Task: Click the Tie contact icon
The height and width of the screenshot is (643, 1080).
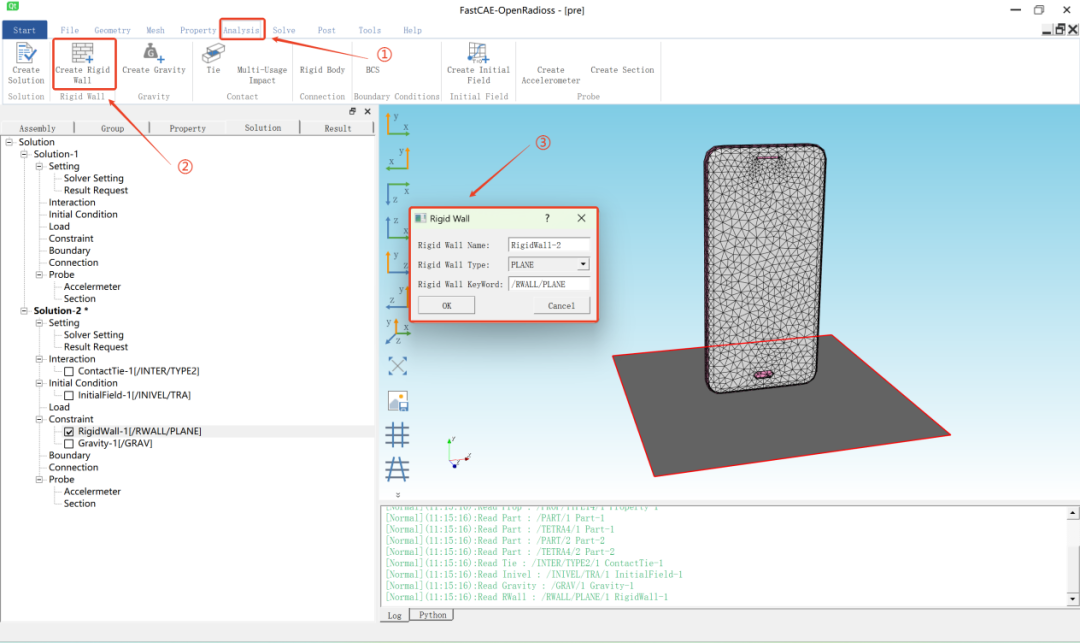Action: coord(214,59)
